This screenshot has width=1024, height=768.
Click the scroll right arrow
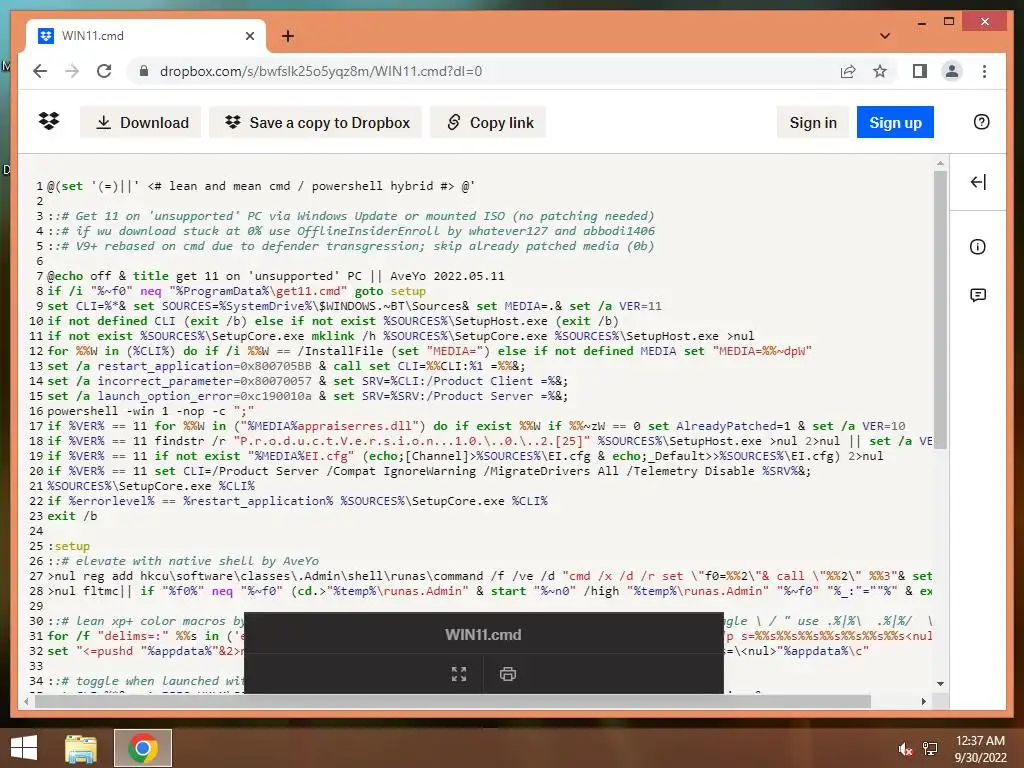click(x=923, y=701)
